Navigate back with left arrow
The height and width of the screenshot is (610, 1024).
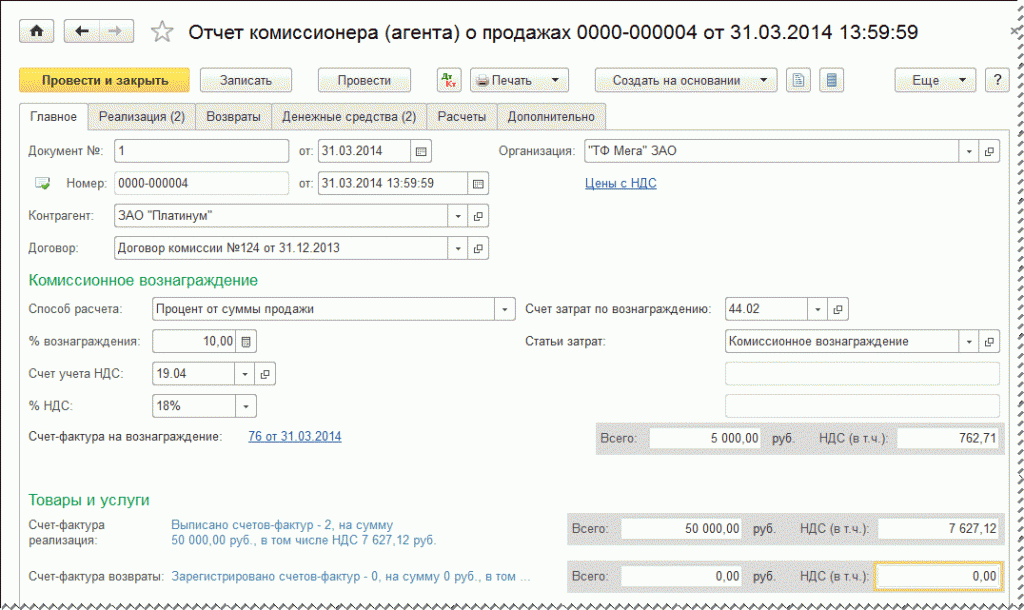pyautogui.click(x=82, y=31)
